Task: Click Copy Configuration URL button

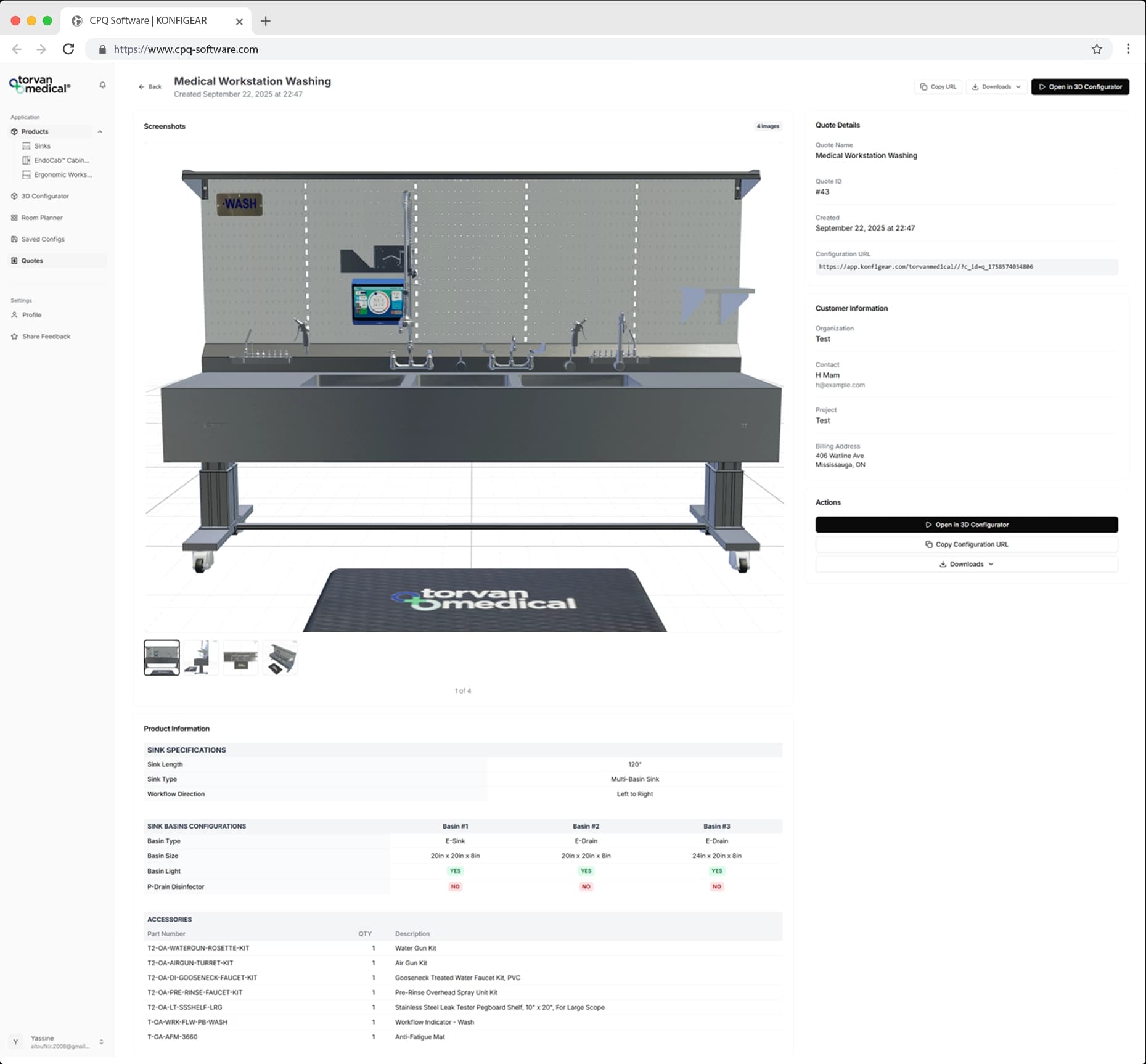Action: (966, 544)
